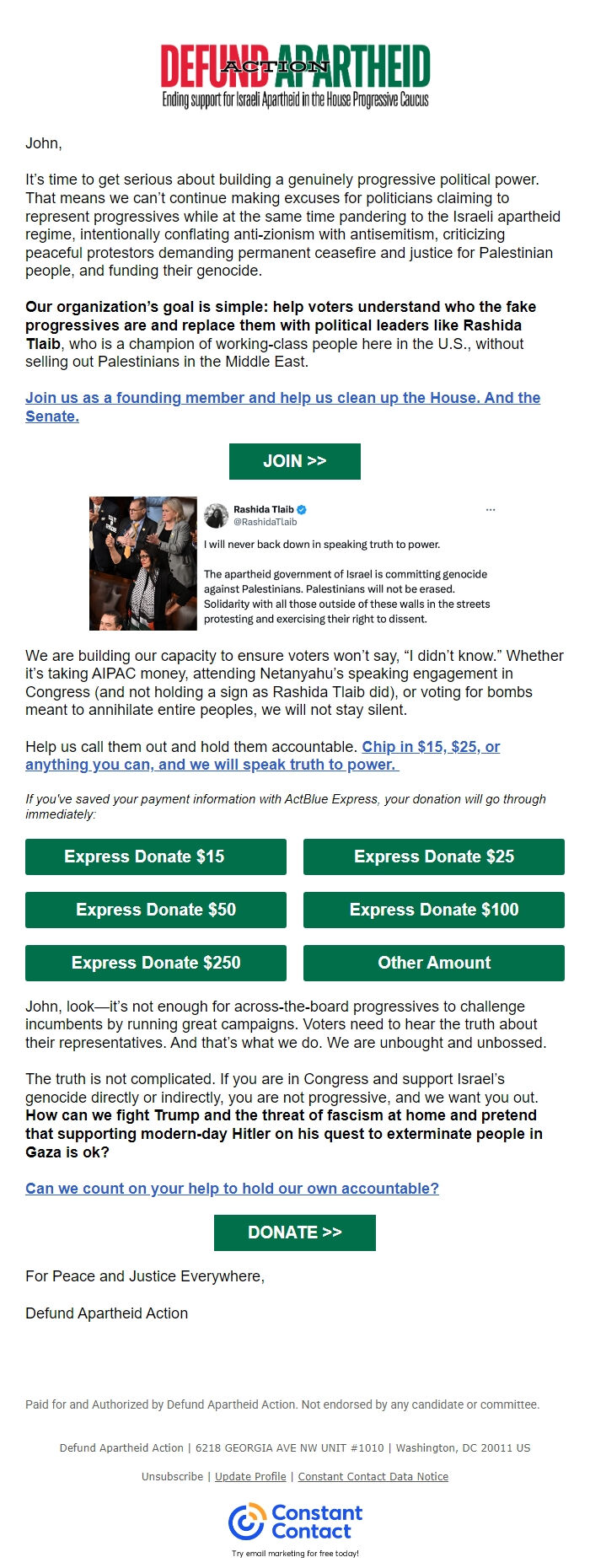
Task: Open the tweet's more options ellipsis
Action: tap(489, 509)
